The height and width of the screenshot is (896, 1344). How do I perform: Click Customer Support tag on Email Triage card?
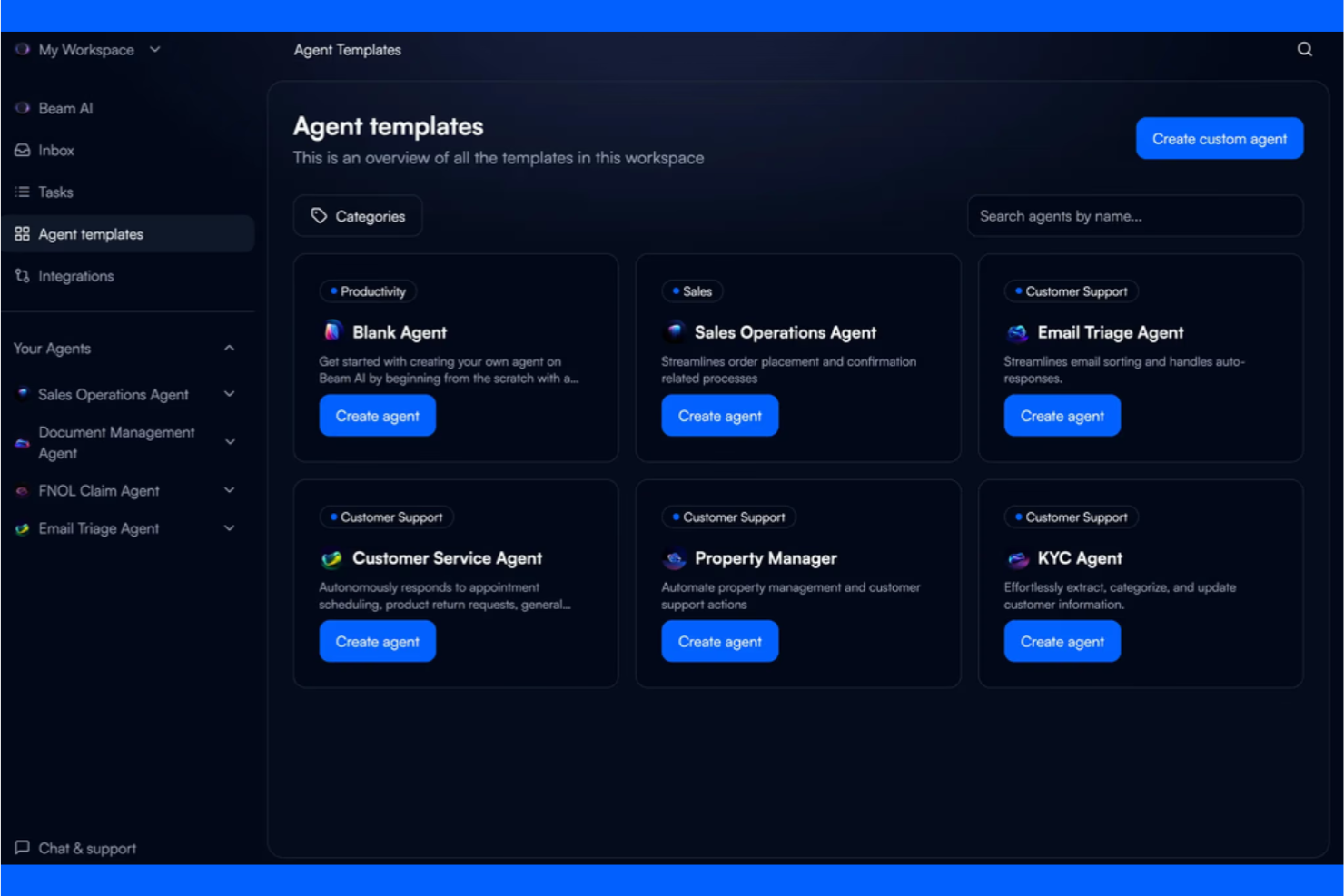[x=1072, y=291]
